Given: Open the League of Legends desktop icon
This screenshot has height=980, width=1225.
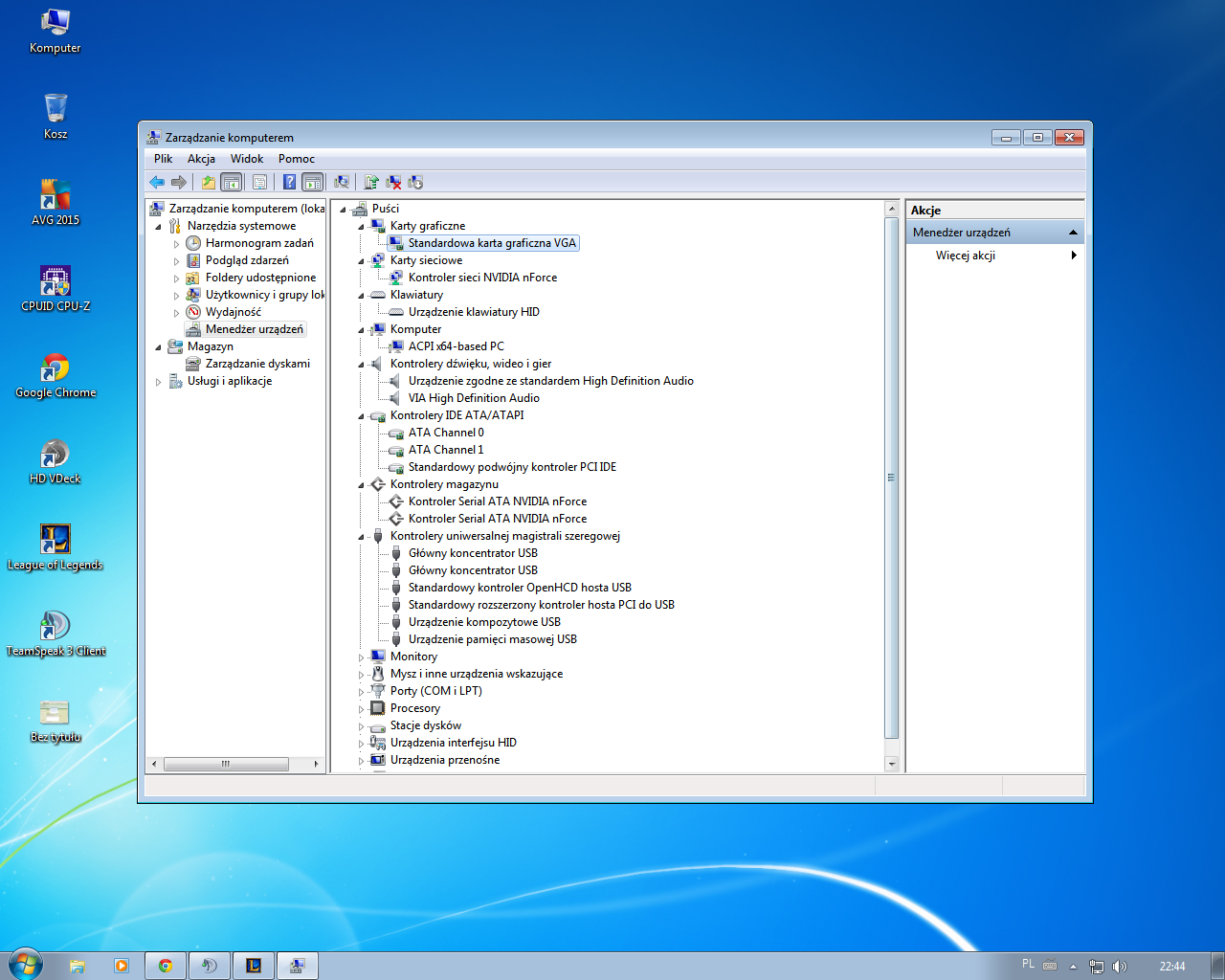Looking at the screenshot, I should click(56, 546).
